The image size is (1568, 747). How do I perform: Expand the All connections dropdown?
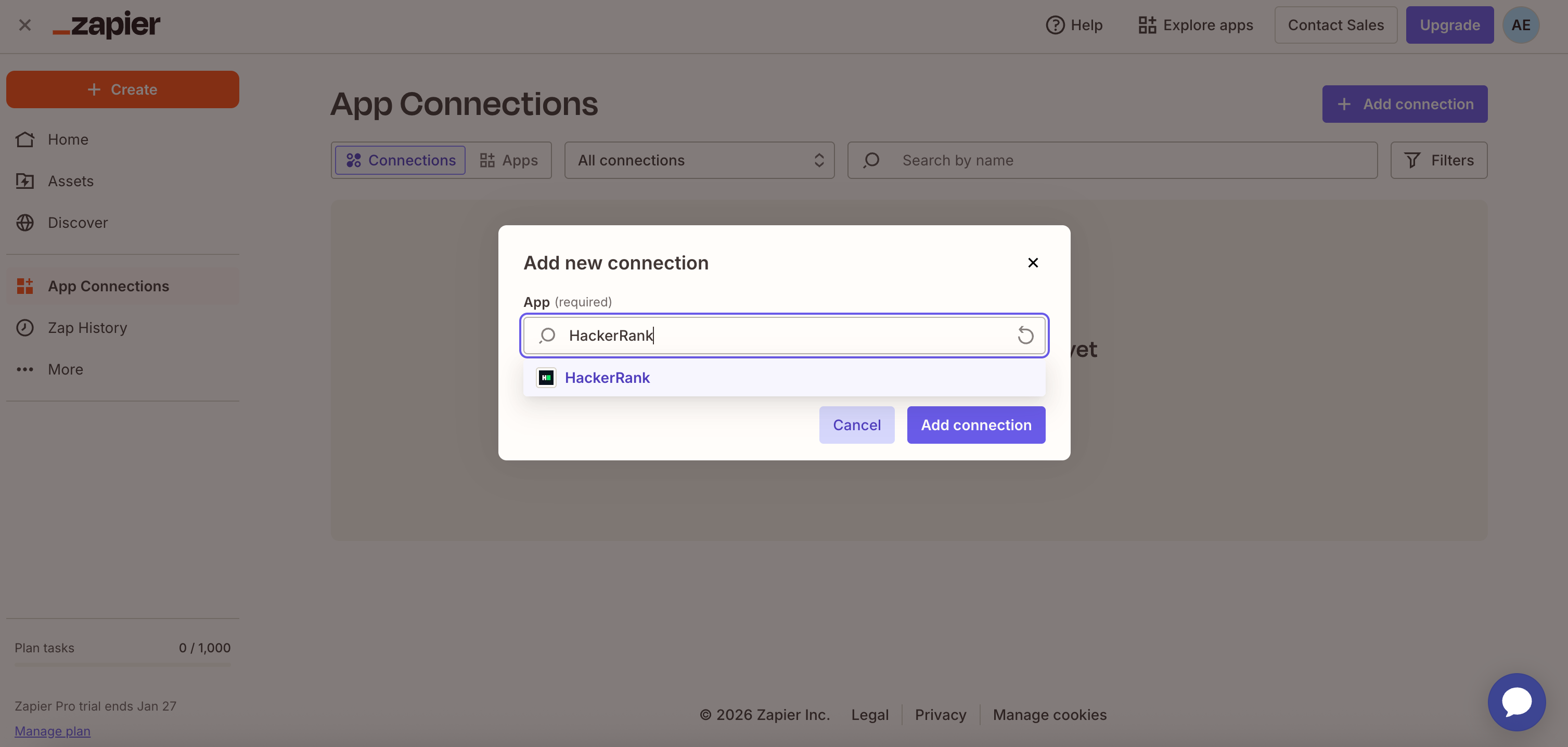pos(699,160)
